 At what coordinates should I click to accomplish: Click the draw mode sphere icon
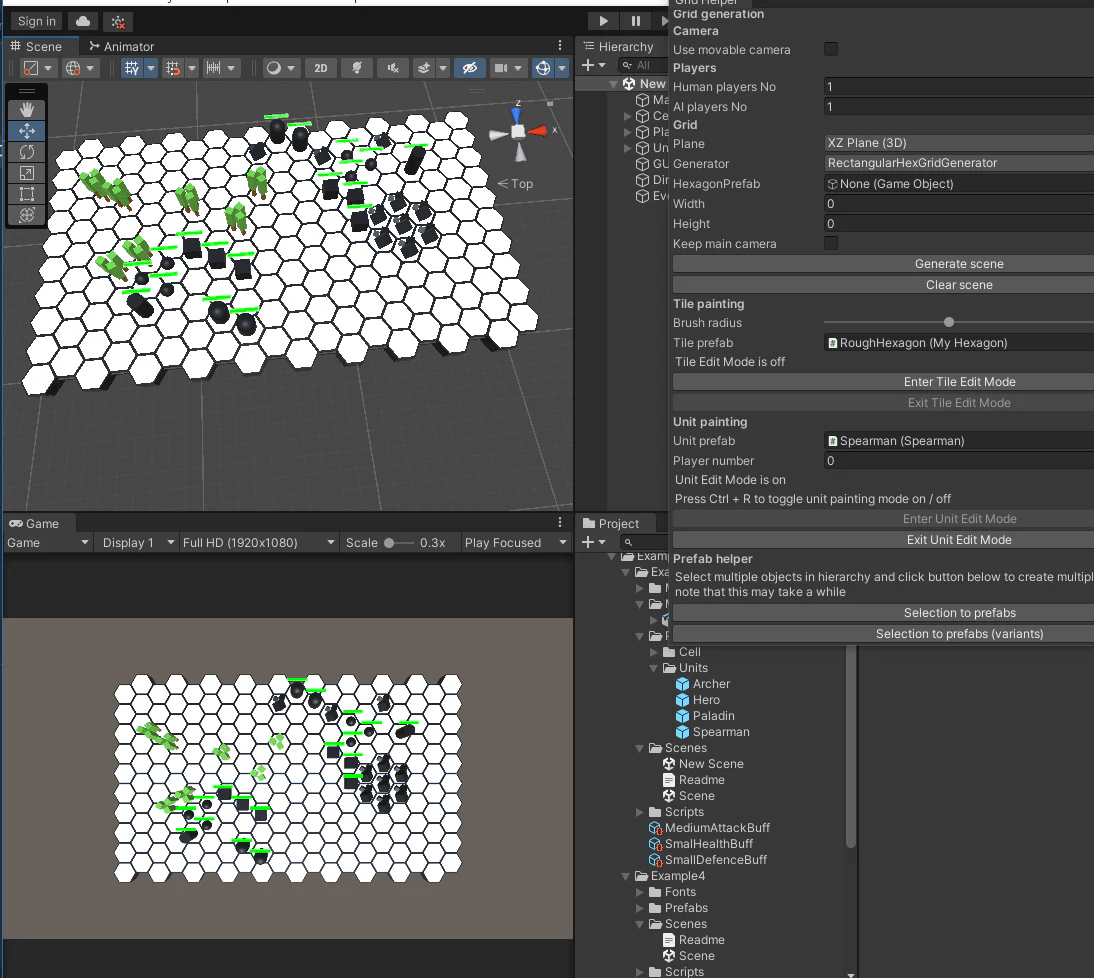coord(274,68)
